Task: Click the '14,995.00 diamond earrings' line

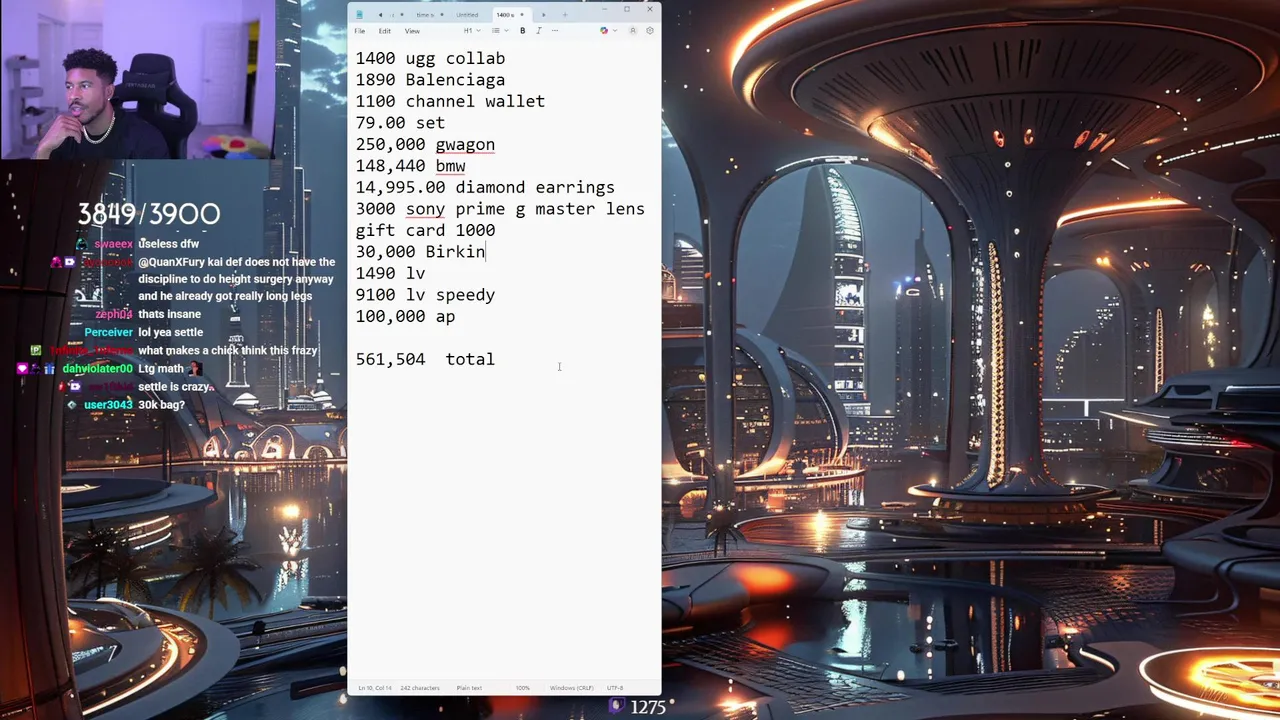Action: (485, 187)
